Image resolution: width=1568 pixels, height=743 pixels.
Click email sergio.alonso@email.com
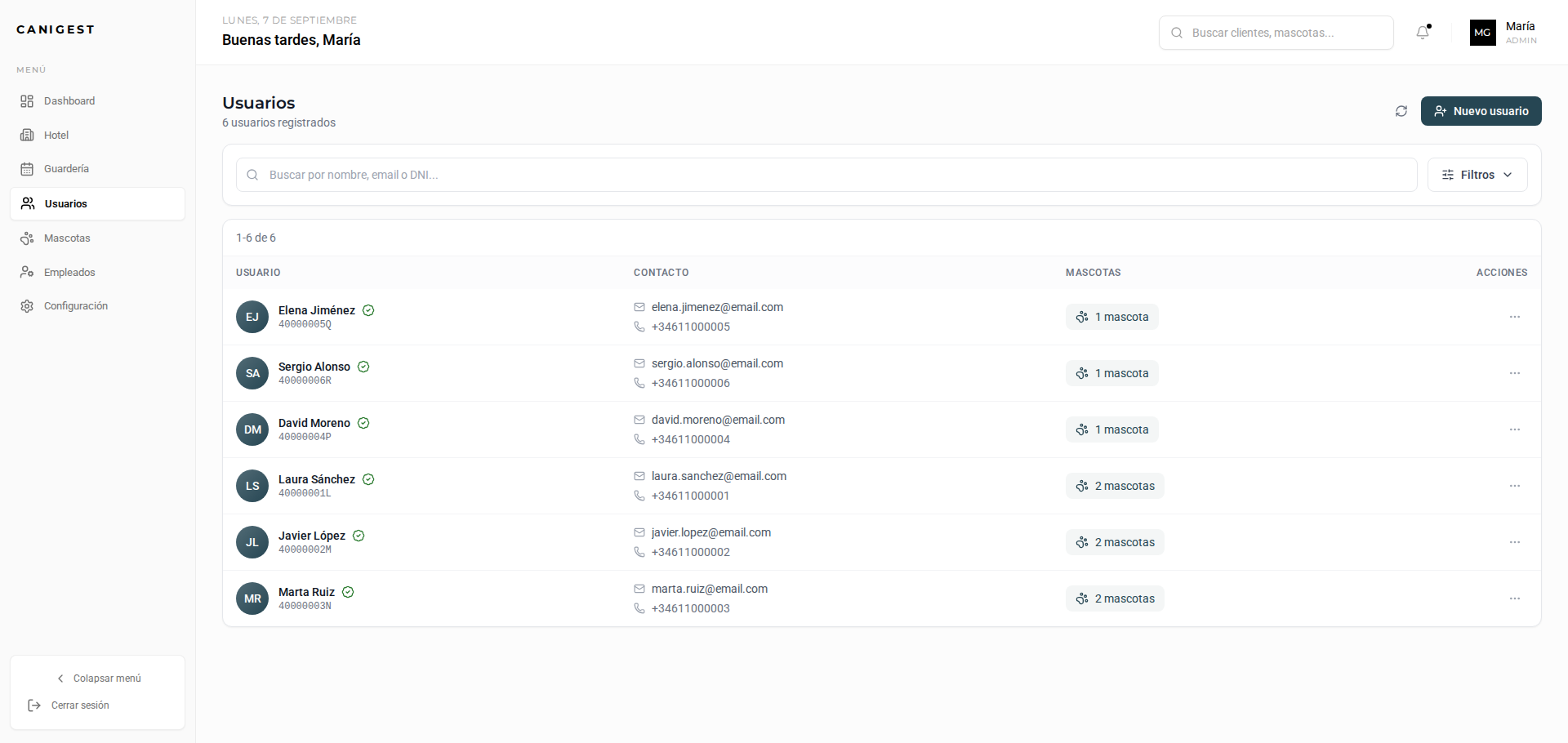click(717, 363)
